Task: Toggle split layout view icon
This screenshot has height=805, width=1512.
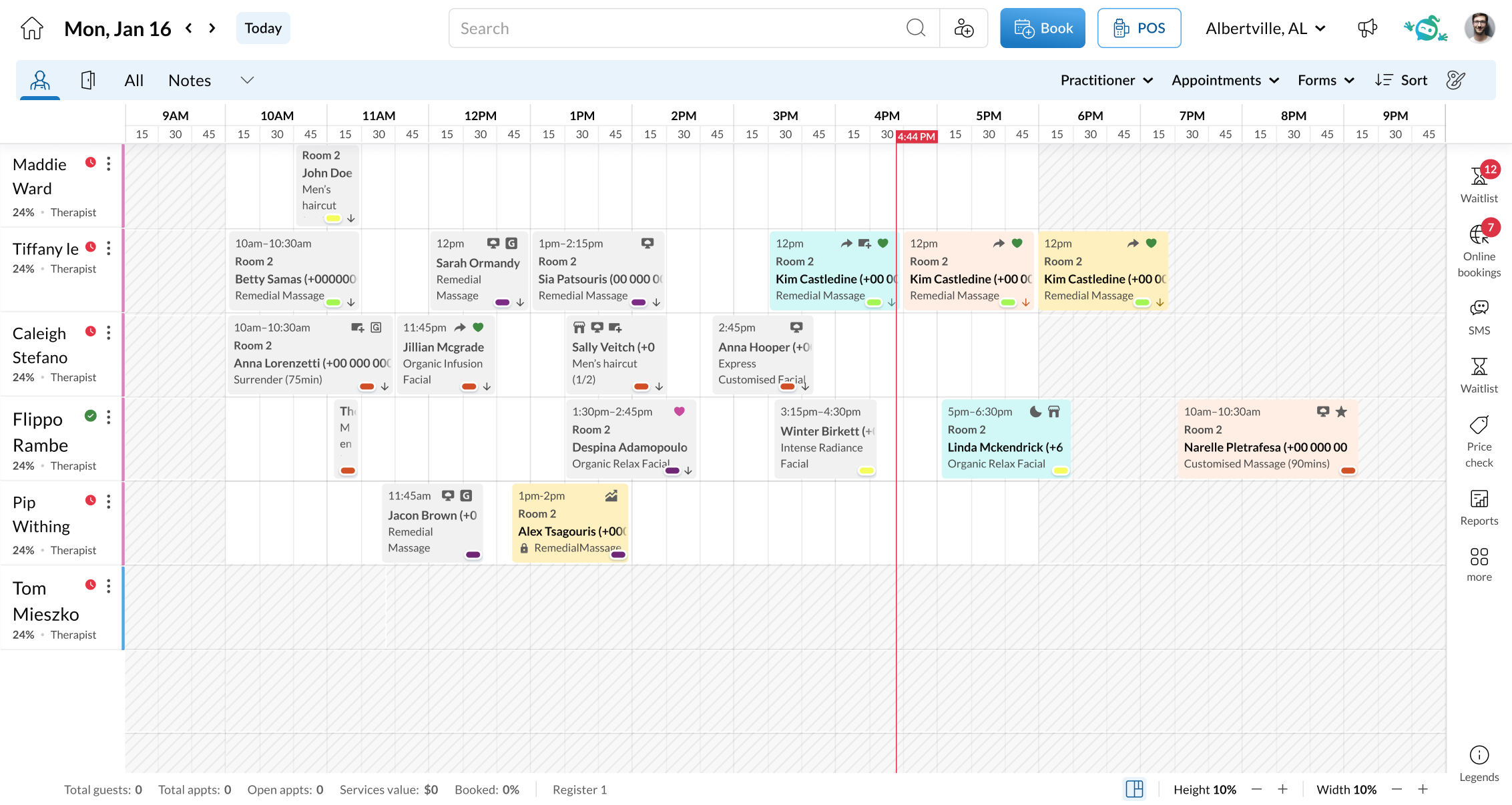Action: [x=1134, y=789]
